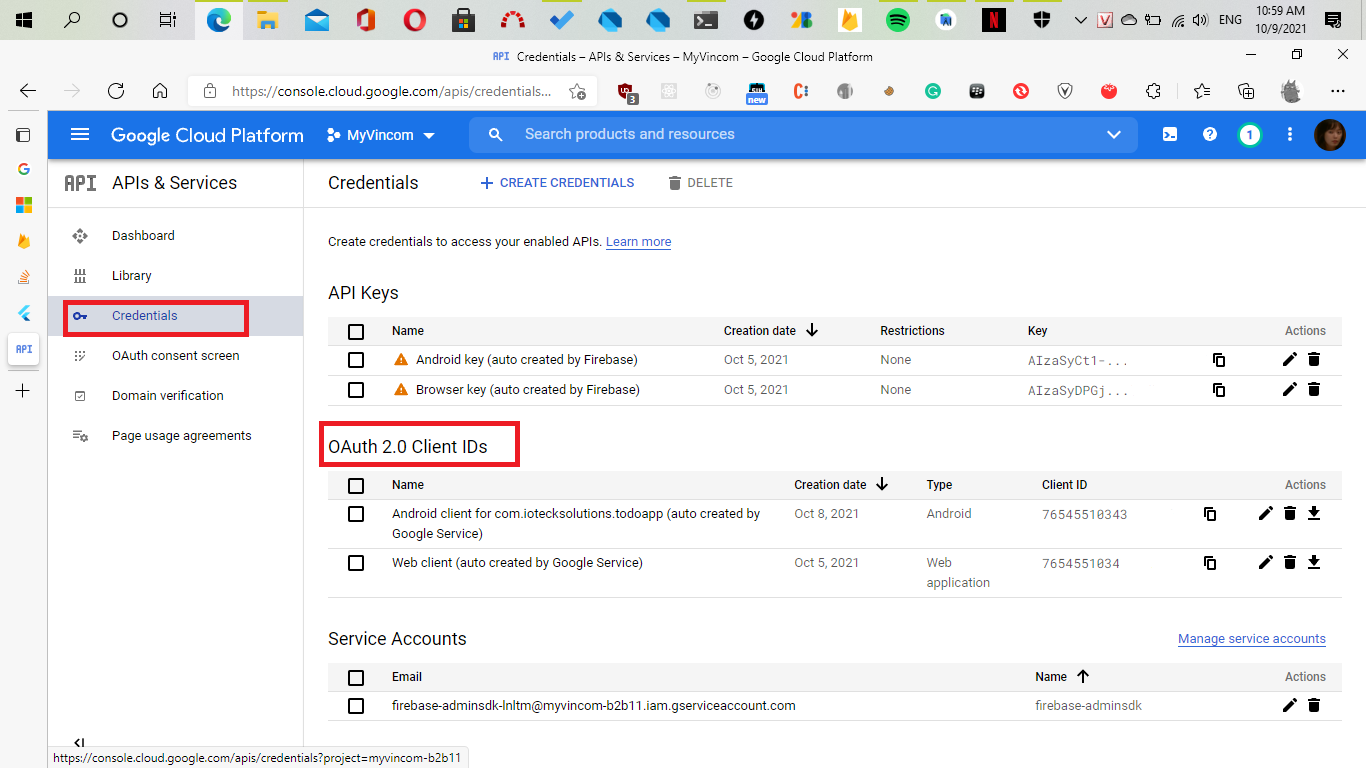This screenshot has height=768, width=1366.
Task: Open OAuth consent screen in sidebar
Action: pos(175,356)
